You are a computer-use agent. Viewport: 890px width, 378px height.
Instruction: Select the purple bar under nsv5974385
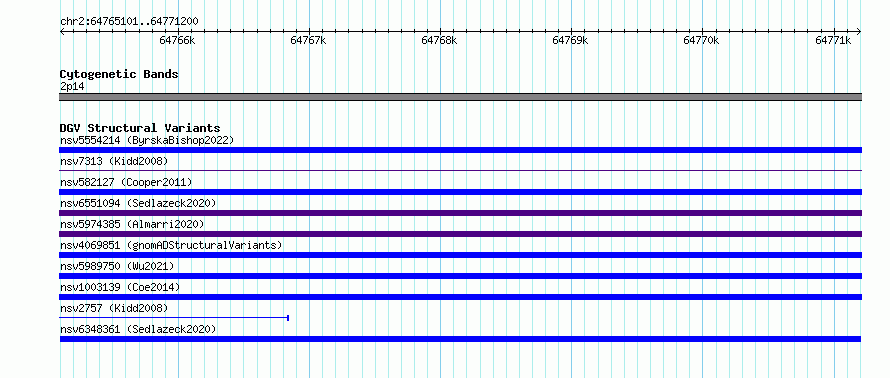[x=460, y=234]
